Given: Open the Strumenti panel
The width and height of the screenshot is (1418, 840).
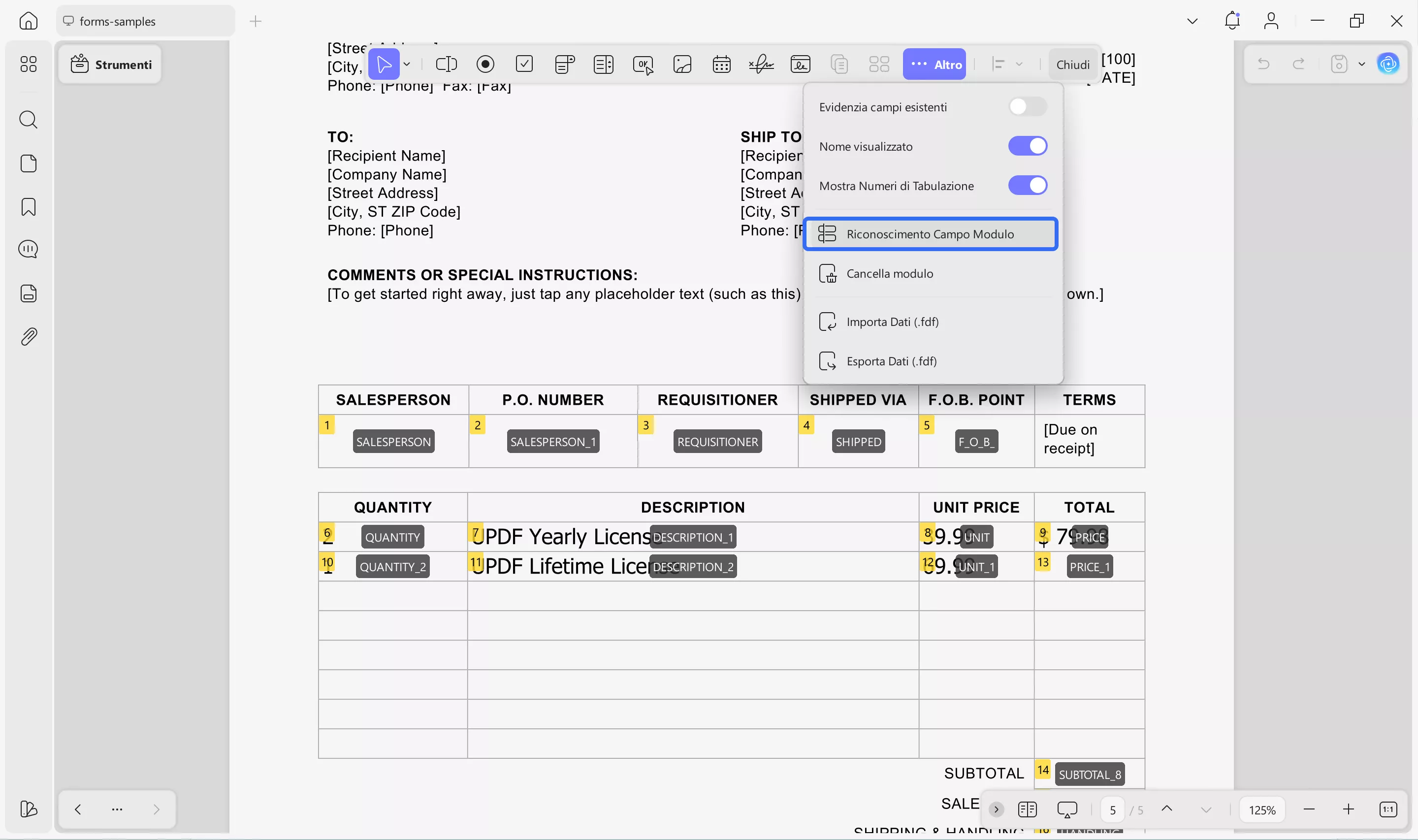Looking at the screenshot, I should [x=110, y=64].
